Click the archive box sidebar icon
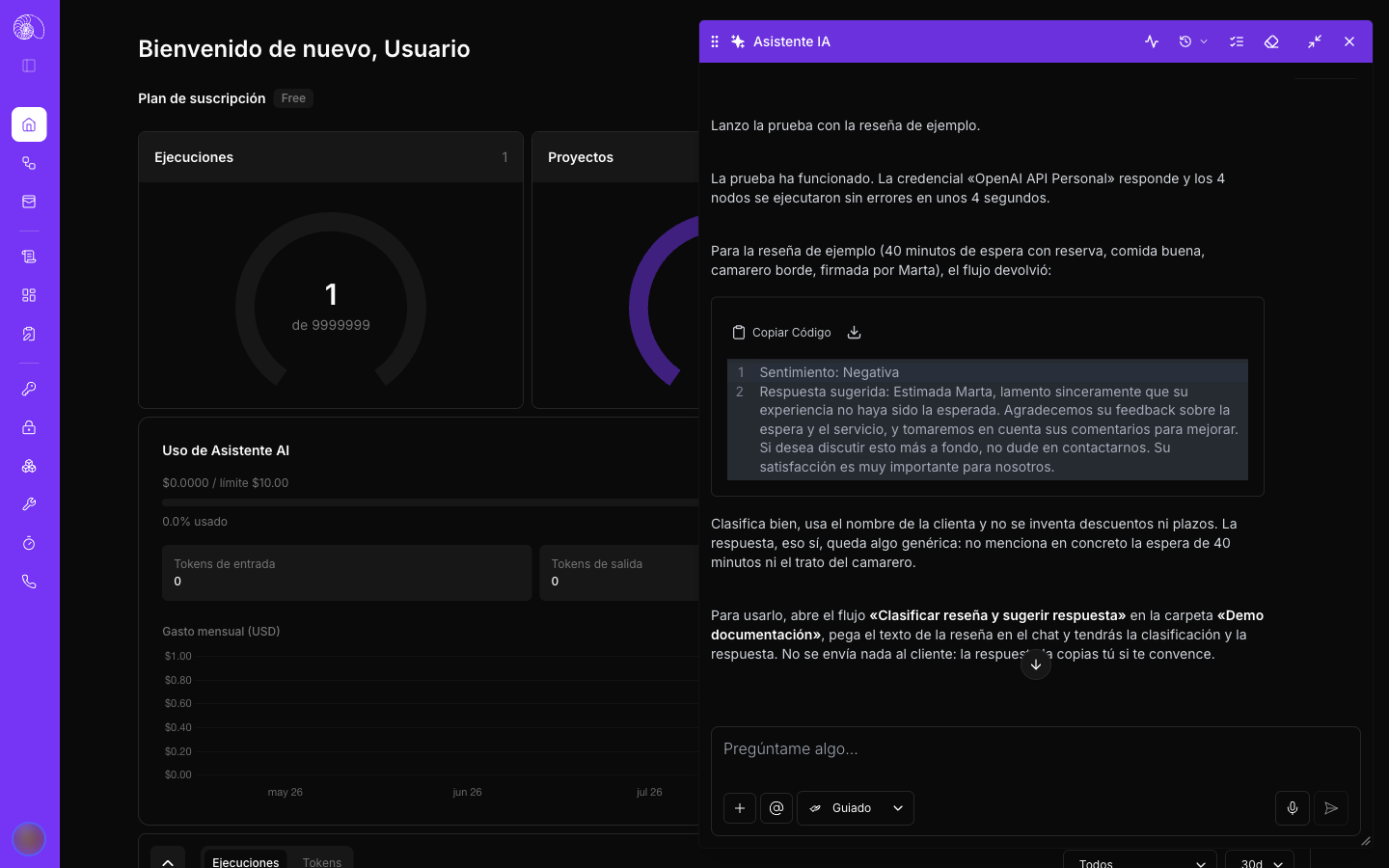 tap(29, 202)
